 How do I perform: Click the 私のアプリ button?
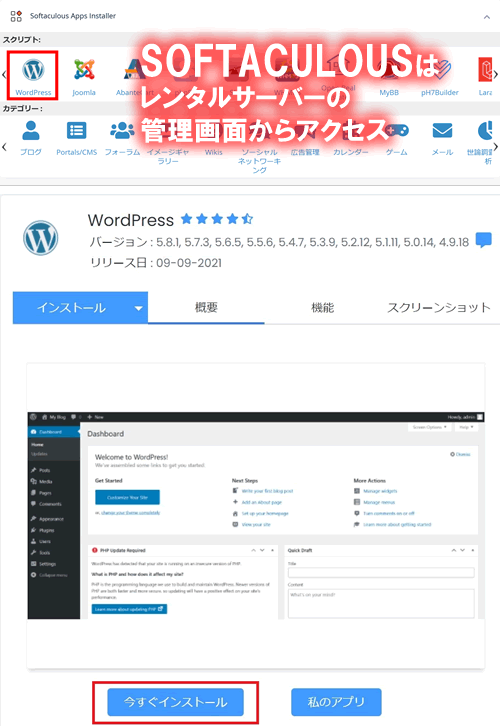[336, 702]
